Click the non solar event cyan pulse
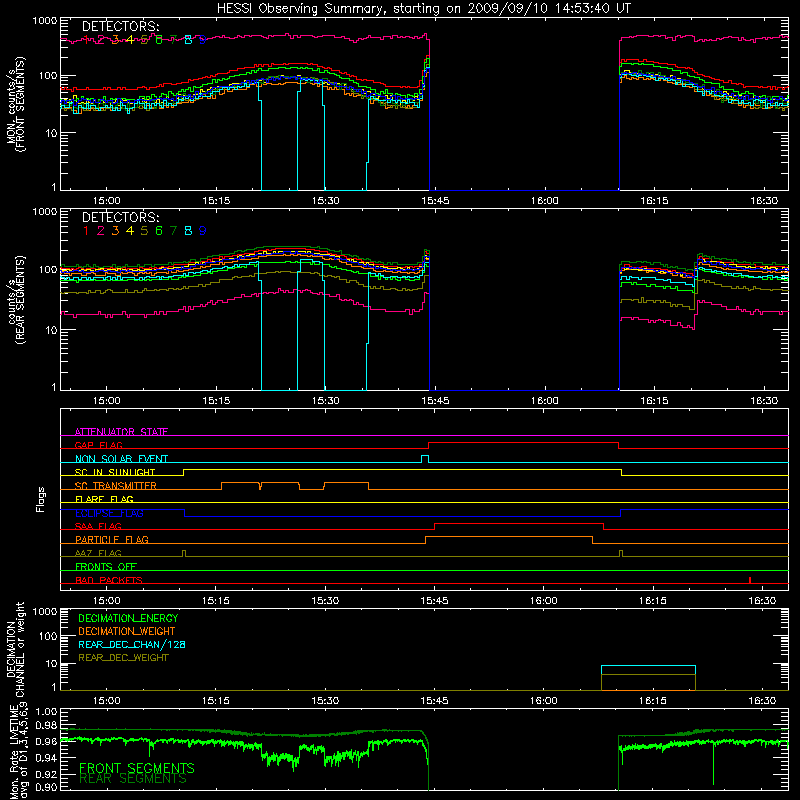Screen dimensions: 800x800 (425, 458)
